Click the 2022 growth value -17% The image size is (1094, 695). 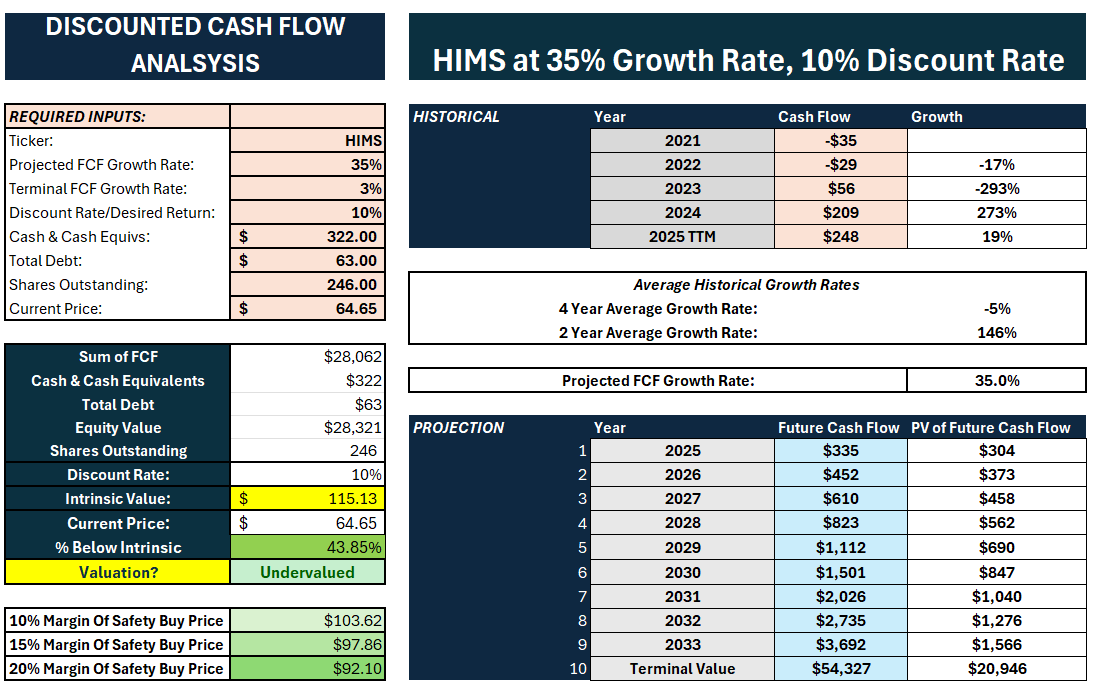coord(997,165)
